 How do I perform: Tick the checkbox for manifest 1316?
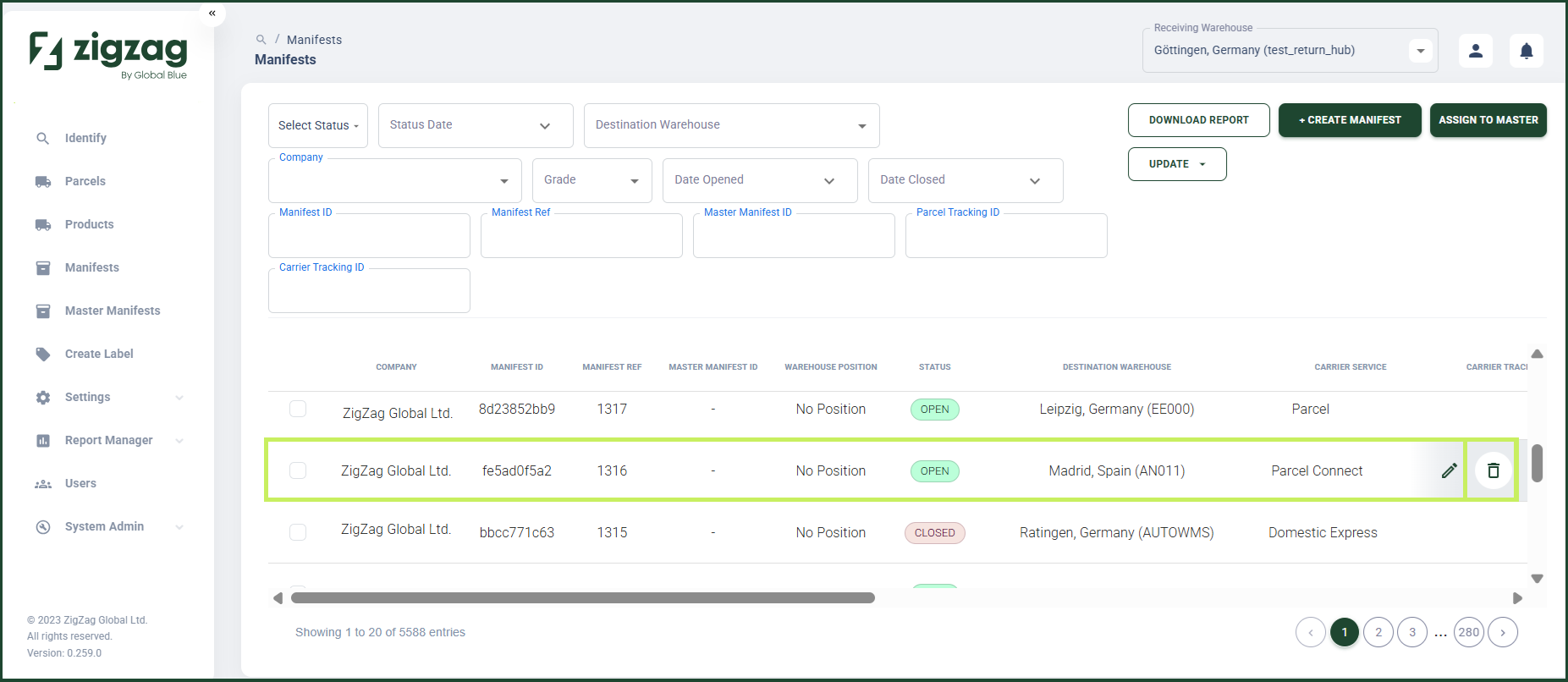[298, 470]
